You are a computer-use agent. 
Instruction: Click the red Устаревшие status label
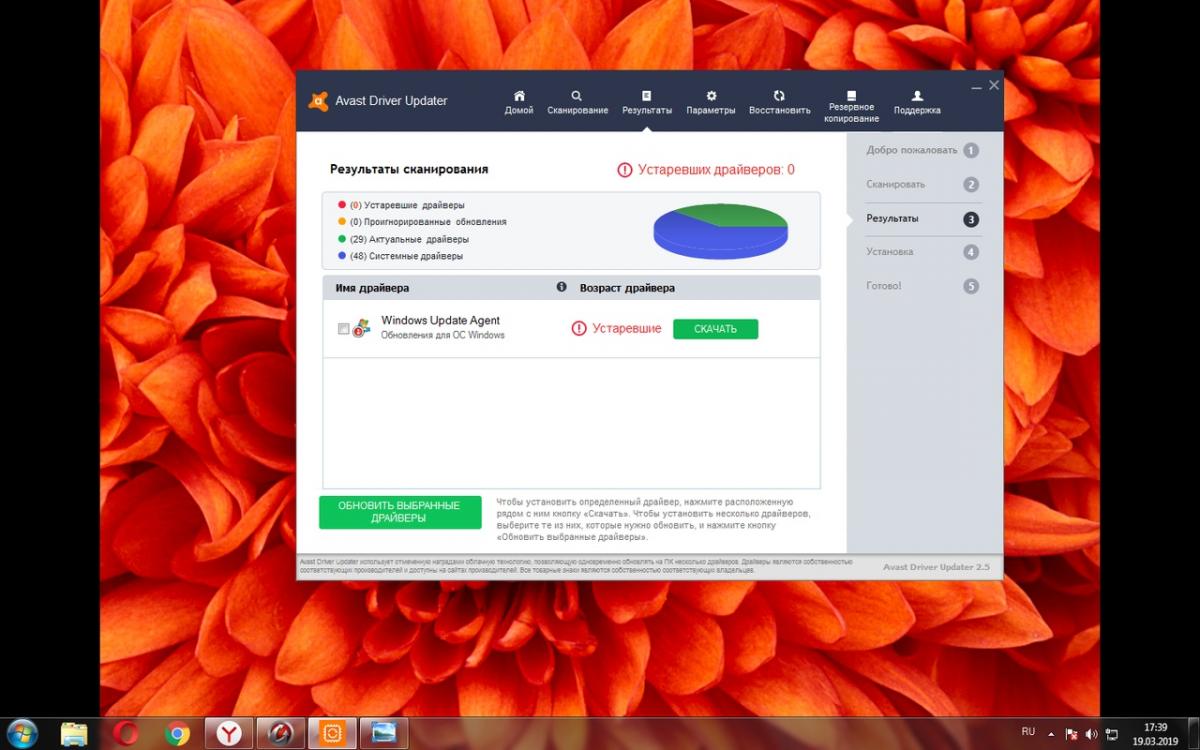pos(616,328)
